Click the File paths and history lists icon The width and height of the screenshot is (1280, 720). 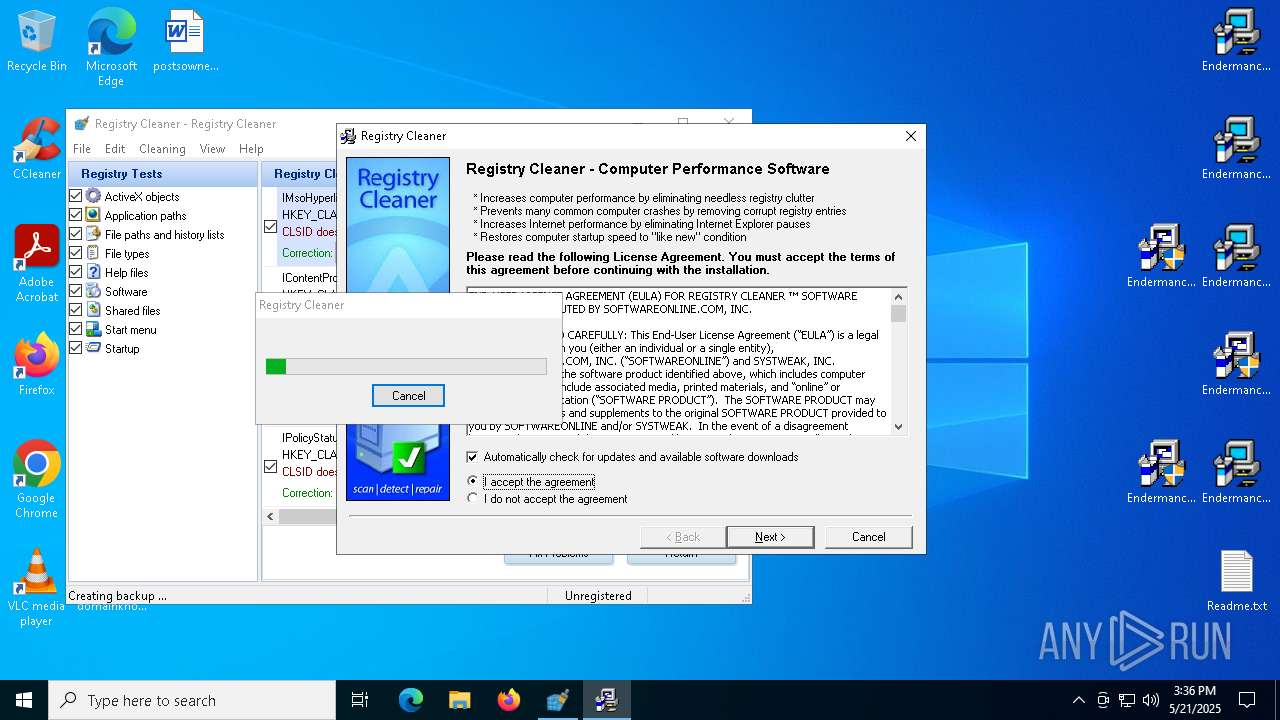(93, 234)
